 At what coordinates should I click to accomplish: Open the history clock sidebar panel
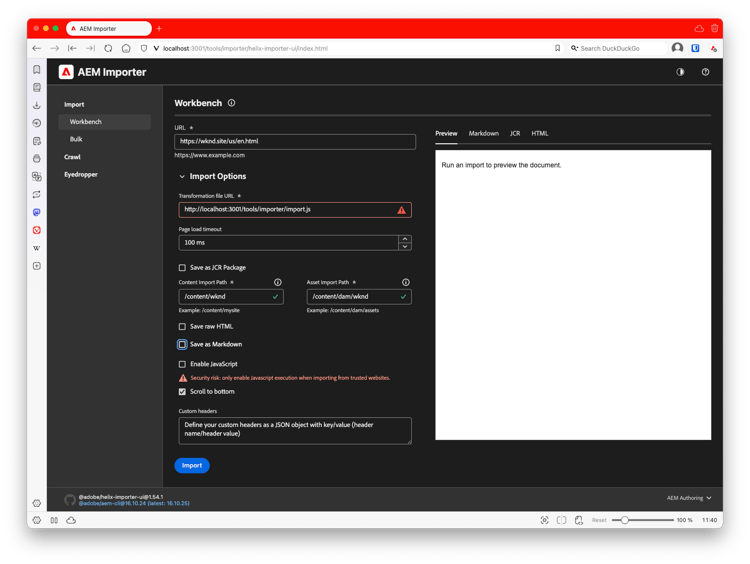tap(37, 123)
